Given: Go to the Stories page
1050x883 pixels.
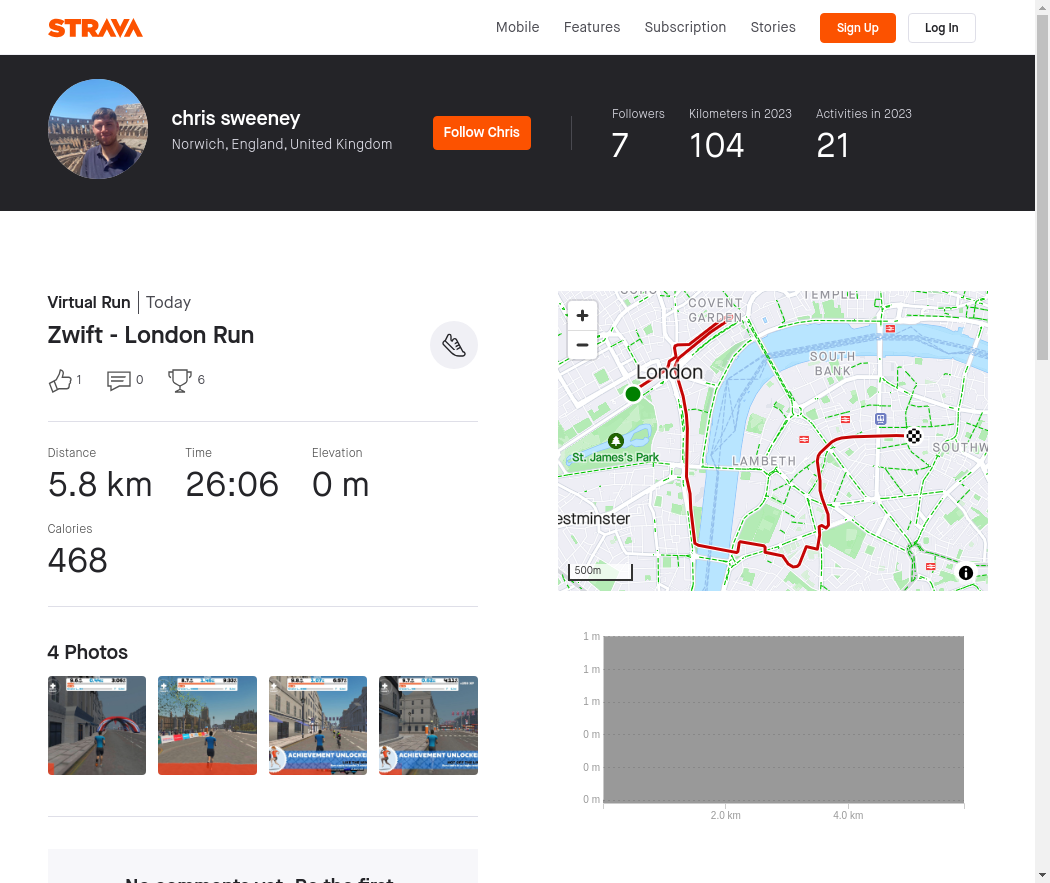Looking at the screenshot, I should point(773,27).
